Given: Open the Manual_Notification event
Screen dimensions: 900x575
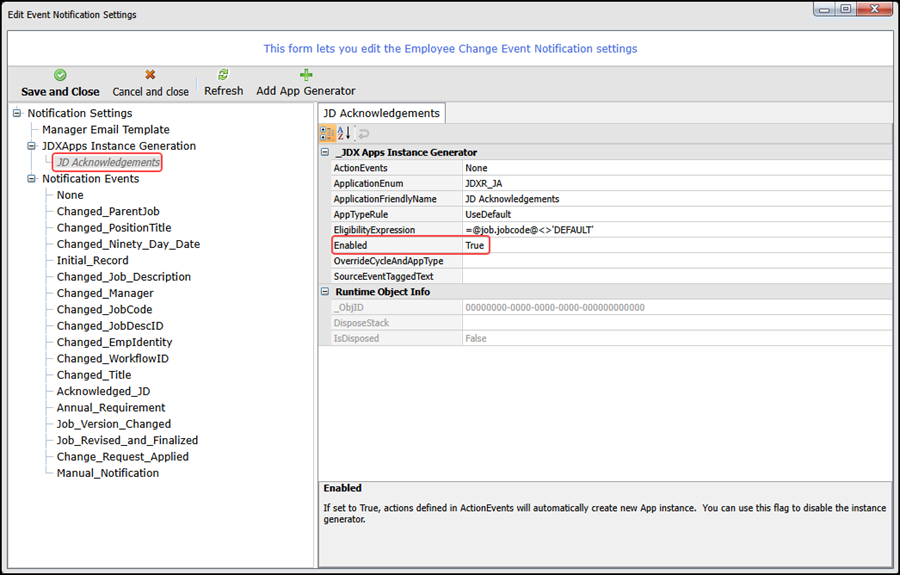Looking at the screenshot, I should pos(107,473).
